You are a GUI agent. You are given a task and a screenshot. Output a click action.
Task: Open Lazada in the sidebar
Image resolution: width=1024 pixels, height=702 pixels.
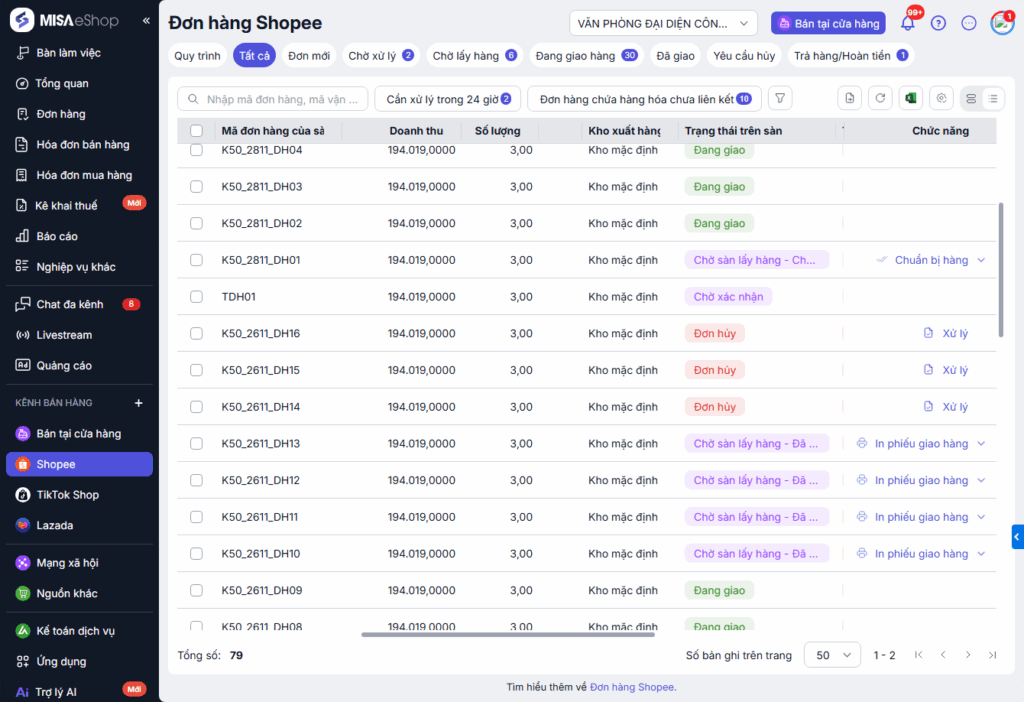[x=55, y=525]
